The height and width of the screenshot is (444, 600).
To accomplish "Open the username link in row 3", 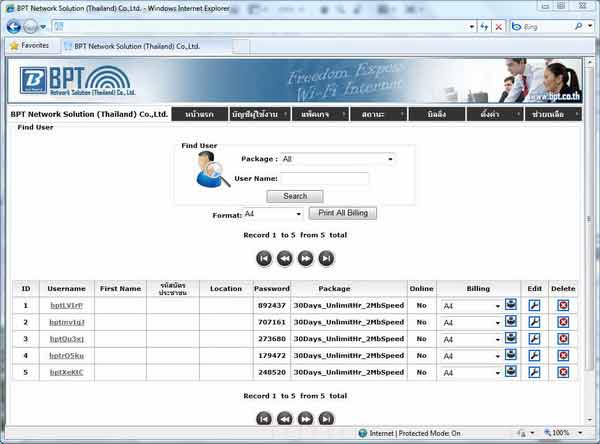I will pos(67,339).
